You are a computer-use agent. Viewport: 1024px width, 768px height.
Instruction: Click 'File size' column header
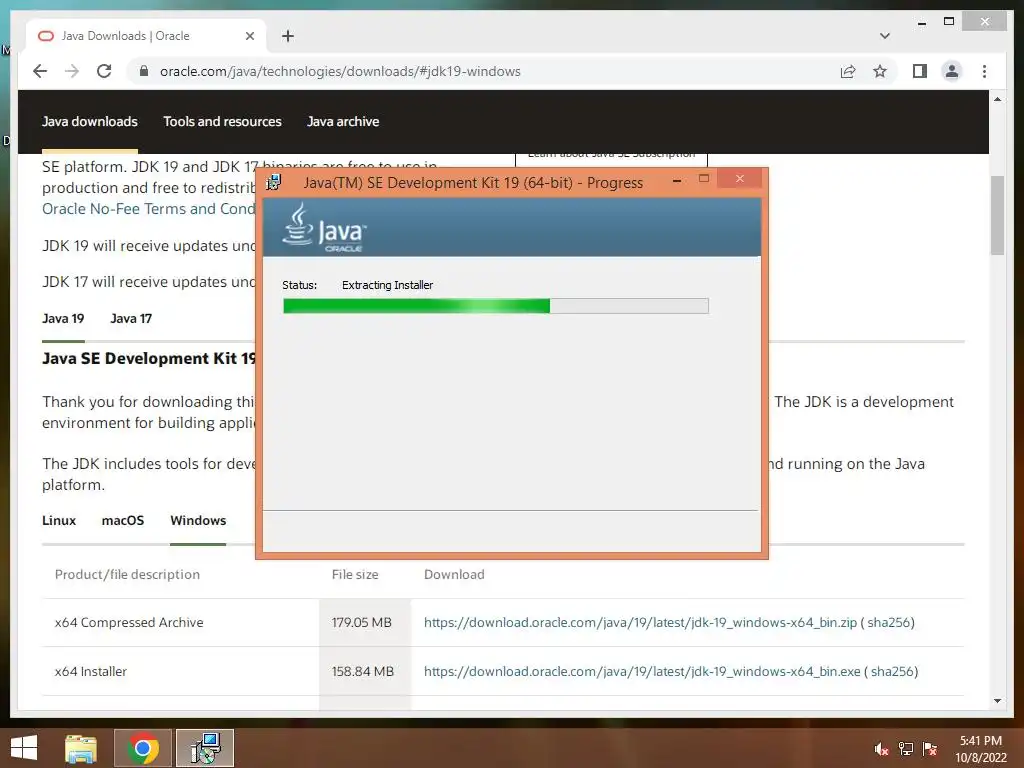[355, 575]
